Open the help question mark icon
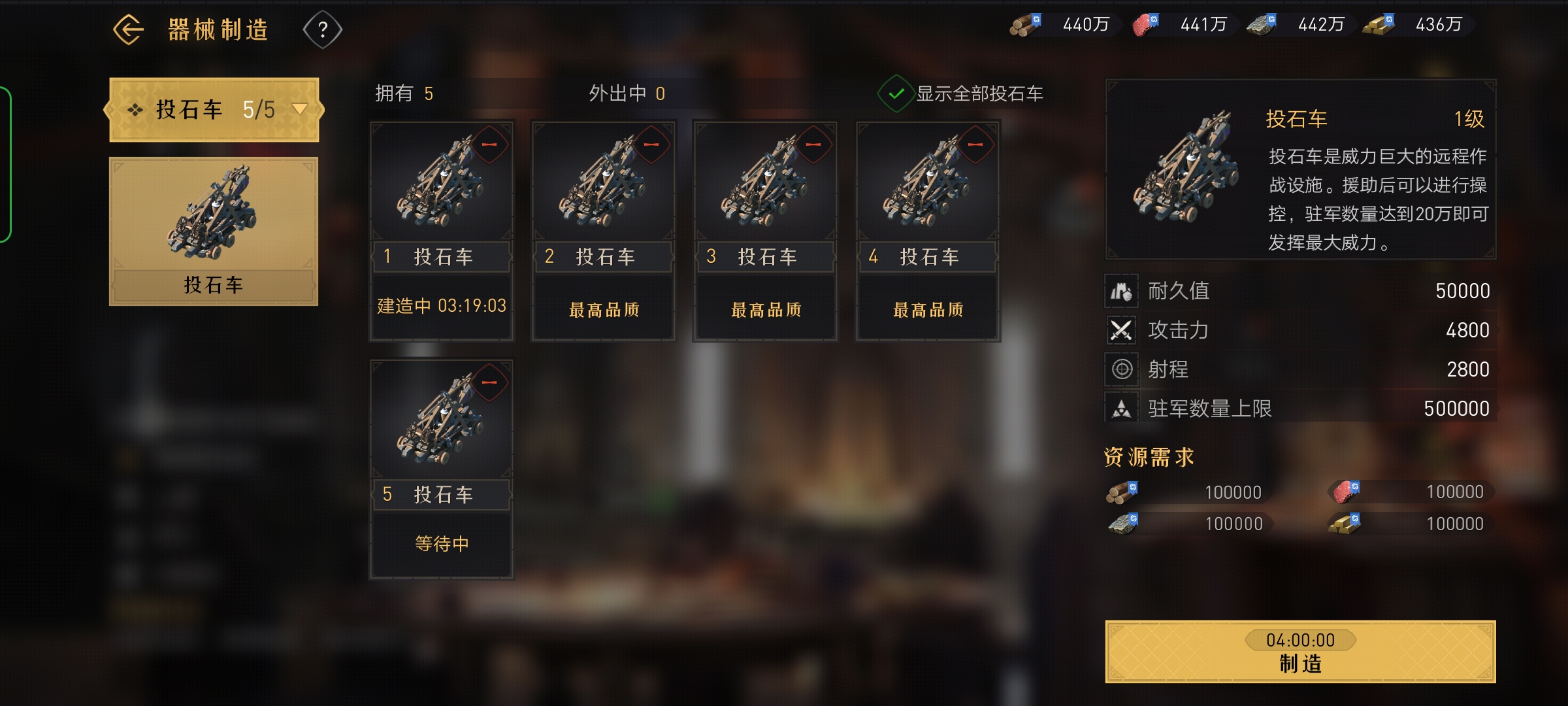This screenshot has height=706, width=1568. pyautogui.click(x=323, y=30)
